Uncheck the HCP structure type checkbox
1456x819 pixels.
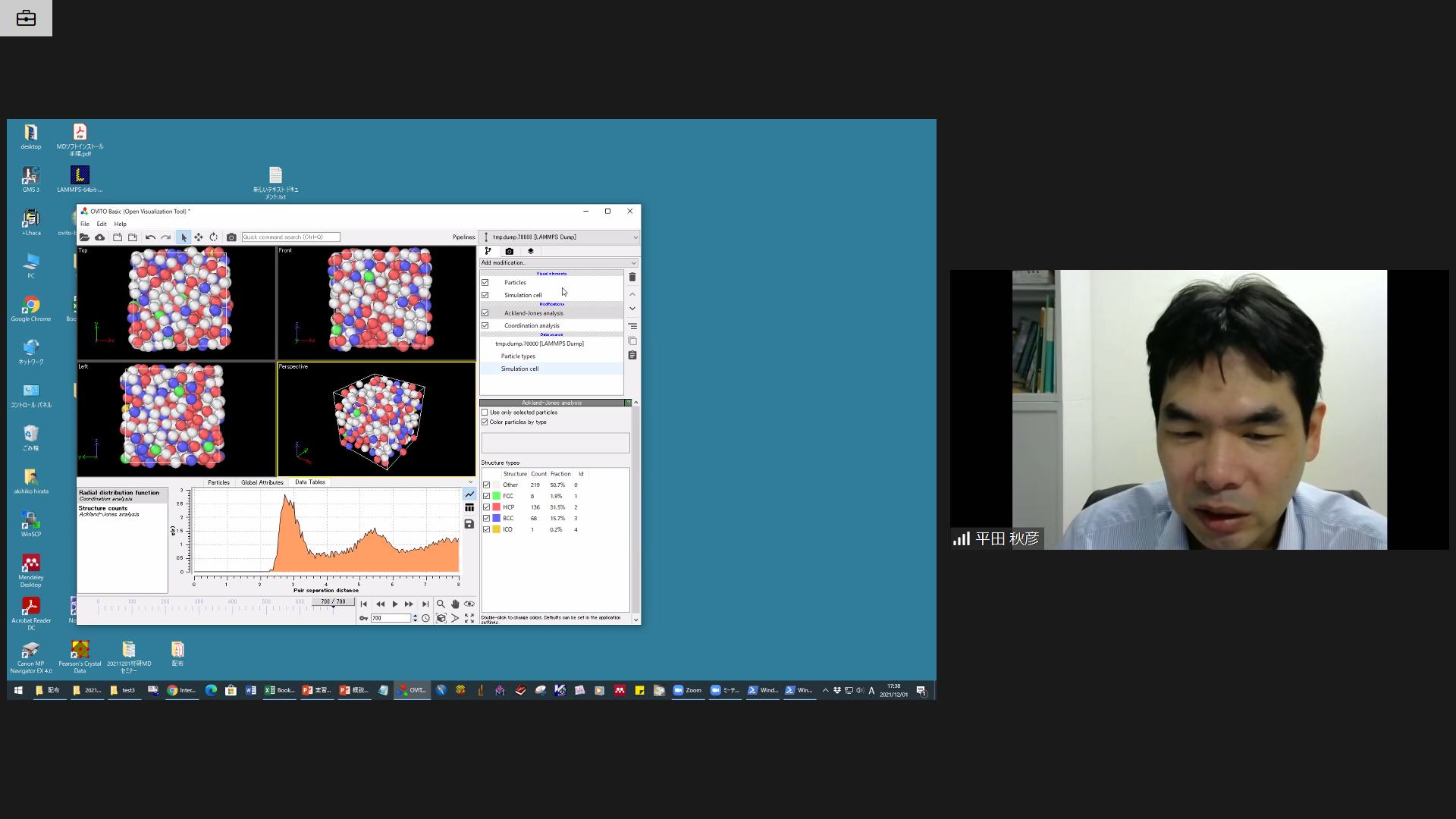(x=487, y=507)
